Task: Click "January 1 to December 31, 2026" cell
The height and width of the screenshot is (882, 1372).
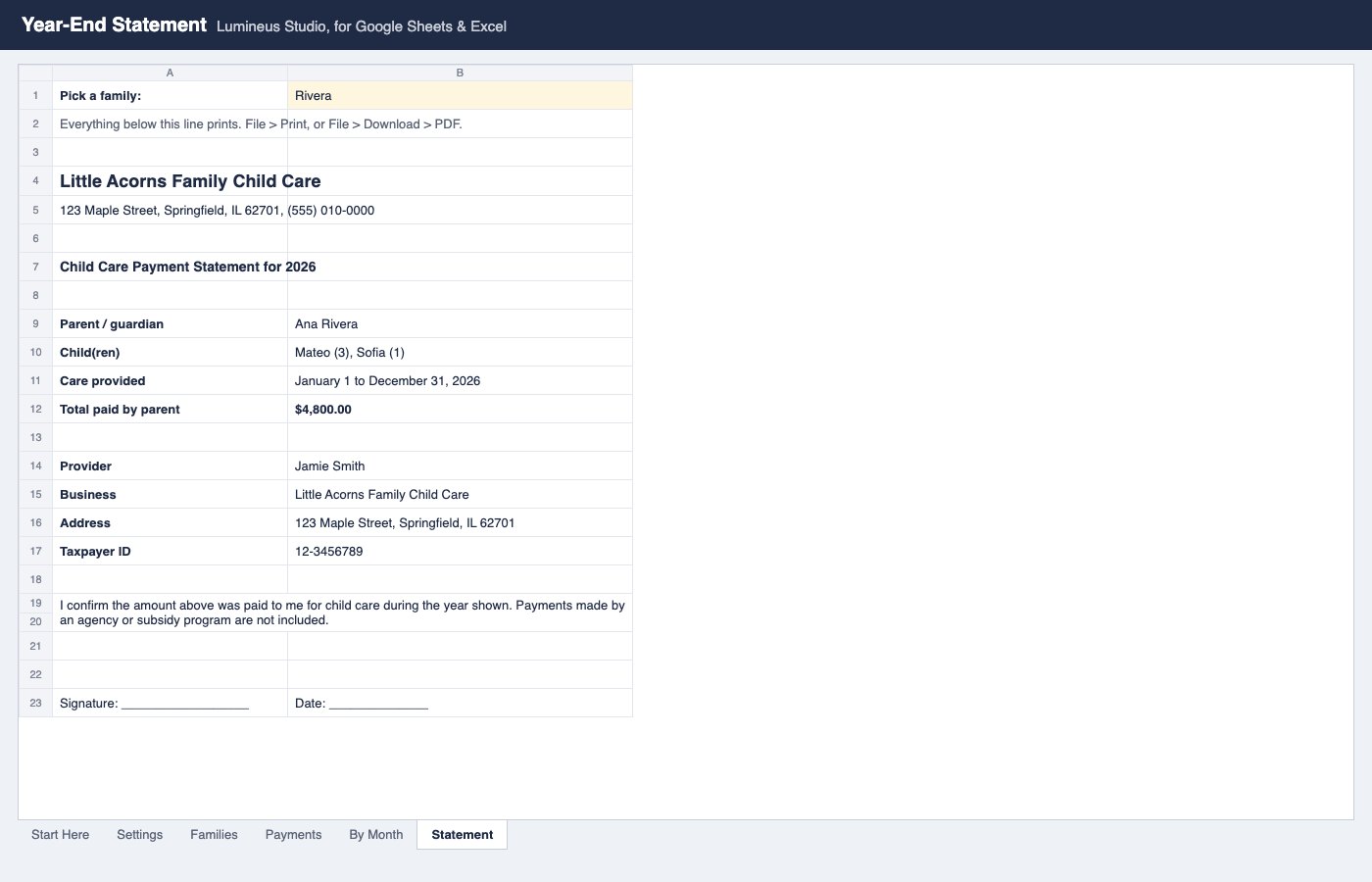Action: (460, 381)
